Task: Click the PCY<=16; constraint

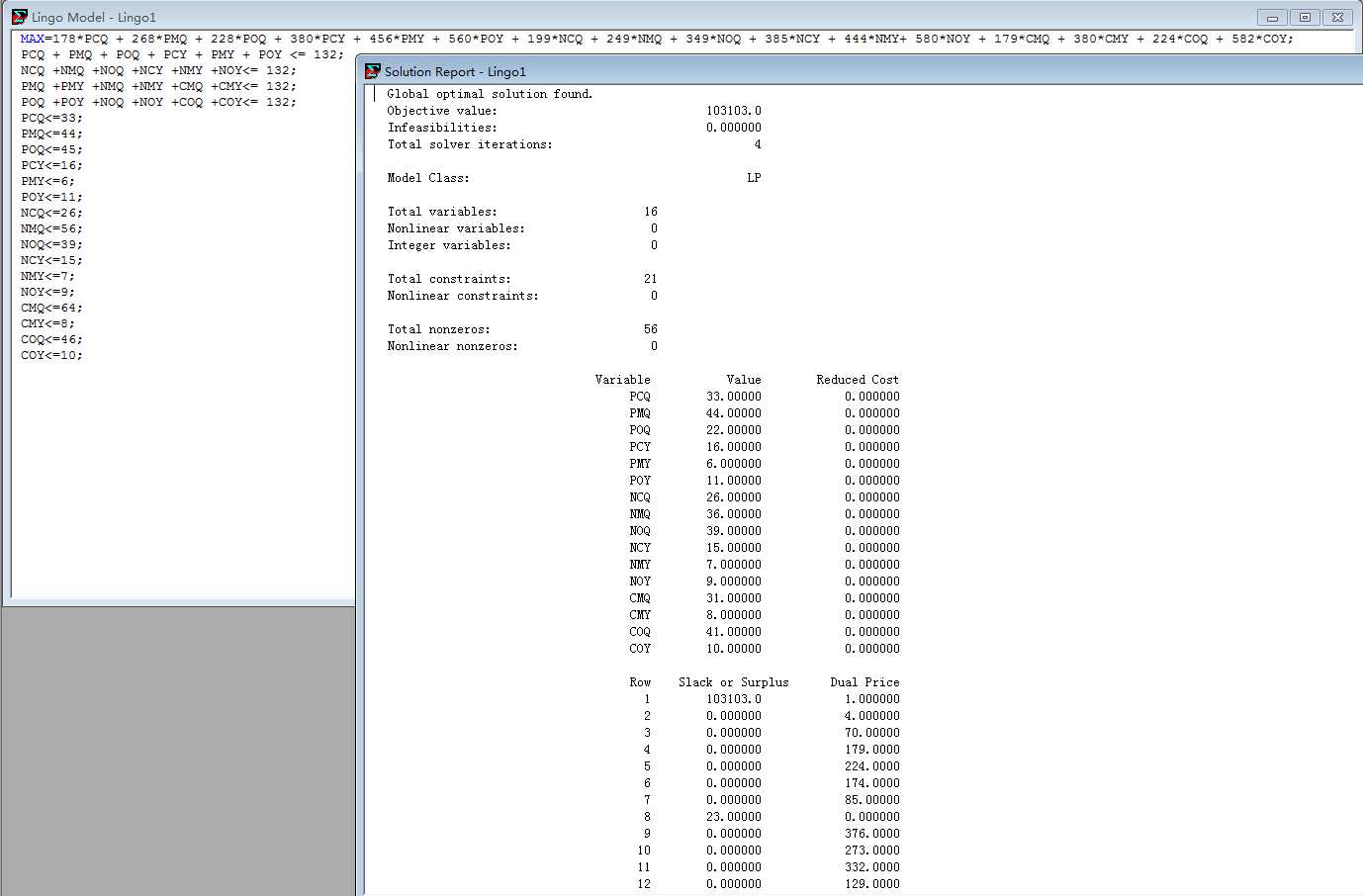Action: [51, 165]
